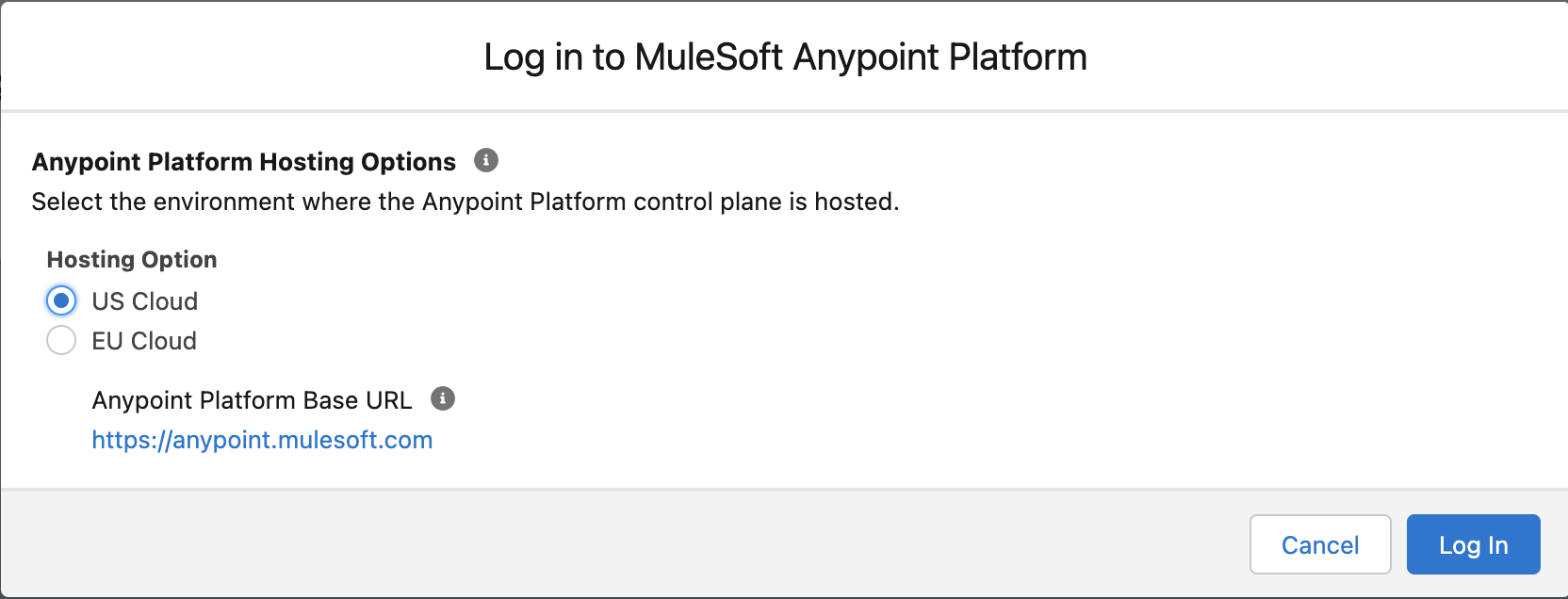
Task: Click the Hosting Option section label
Action: point(131,259)
